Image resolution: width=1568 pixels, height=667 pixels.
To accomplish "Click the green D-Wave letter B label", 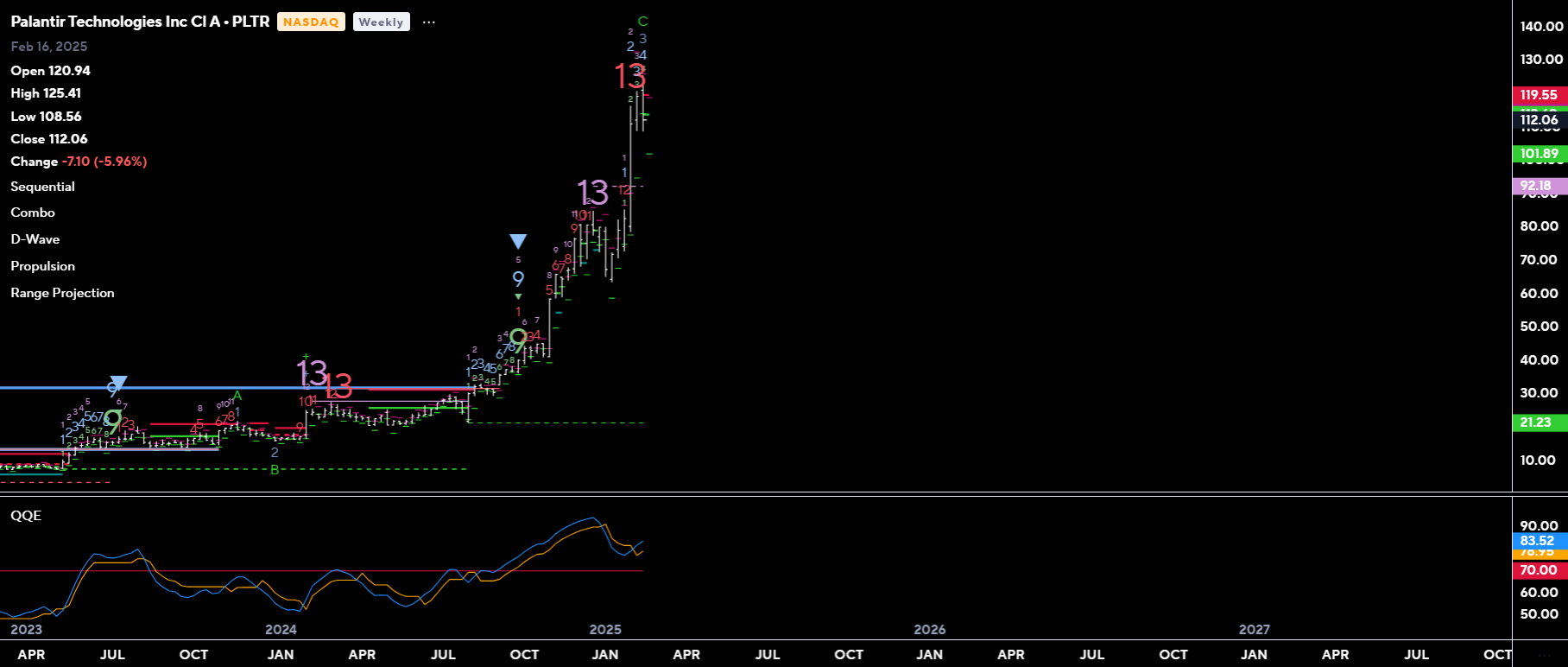I will click(x=275, y=470).
